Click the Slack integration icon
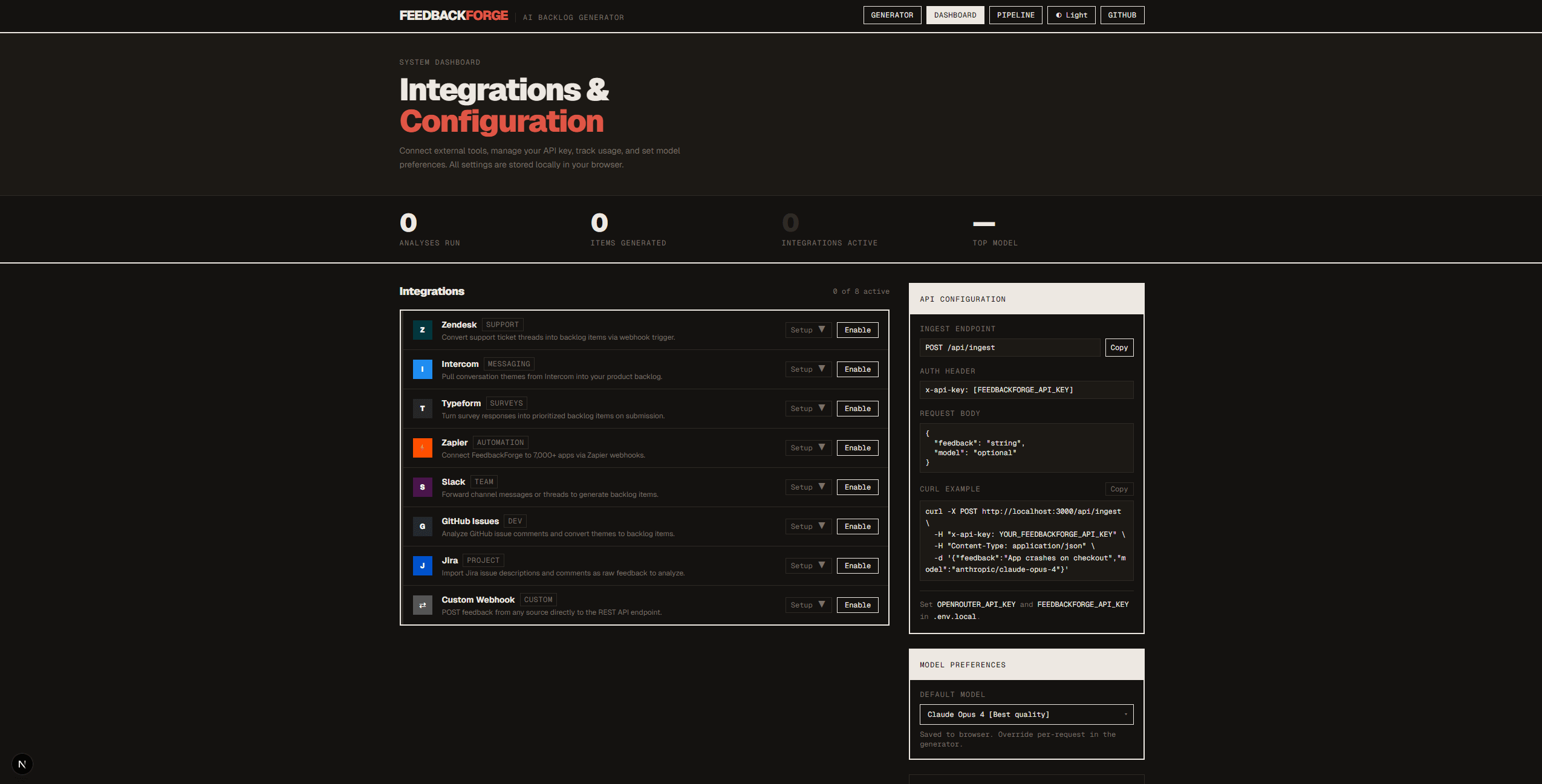Screen dimensions: 1542x784 (423, 487)
